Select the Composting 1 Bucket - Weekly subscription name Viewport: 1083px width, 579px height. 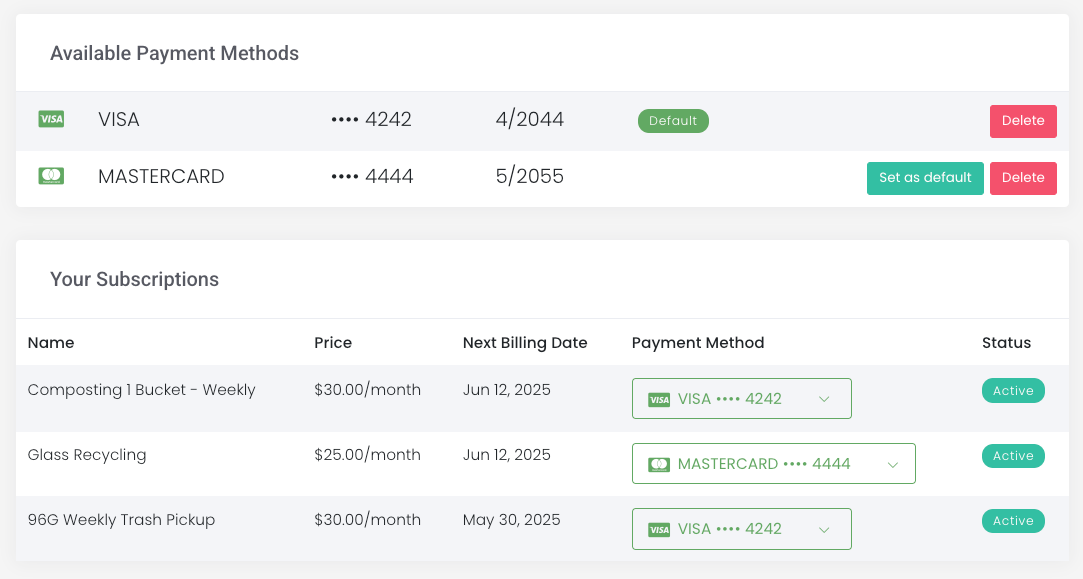tap(142, 390)
